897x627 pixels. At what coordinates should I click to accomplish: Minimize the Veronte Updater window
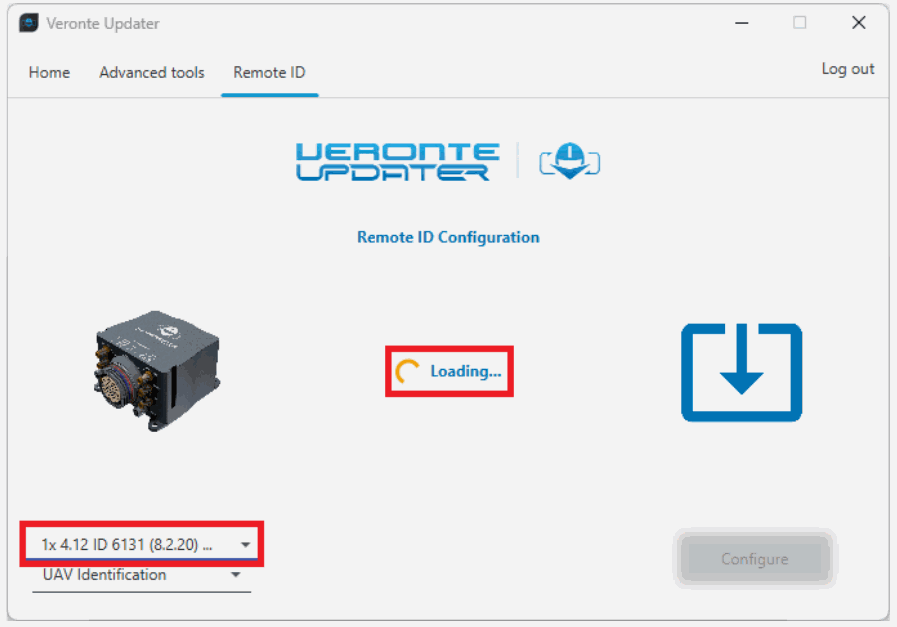tap(741, 23)
